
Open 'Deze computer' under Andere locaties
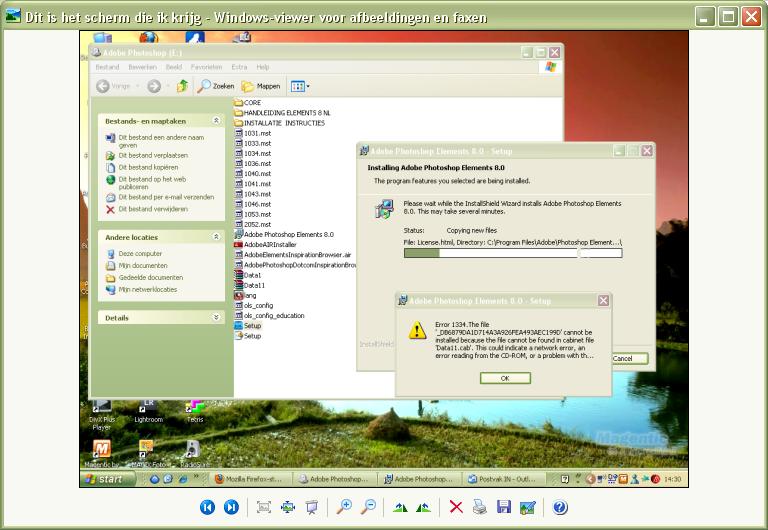click(x=140, y=254)
